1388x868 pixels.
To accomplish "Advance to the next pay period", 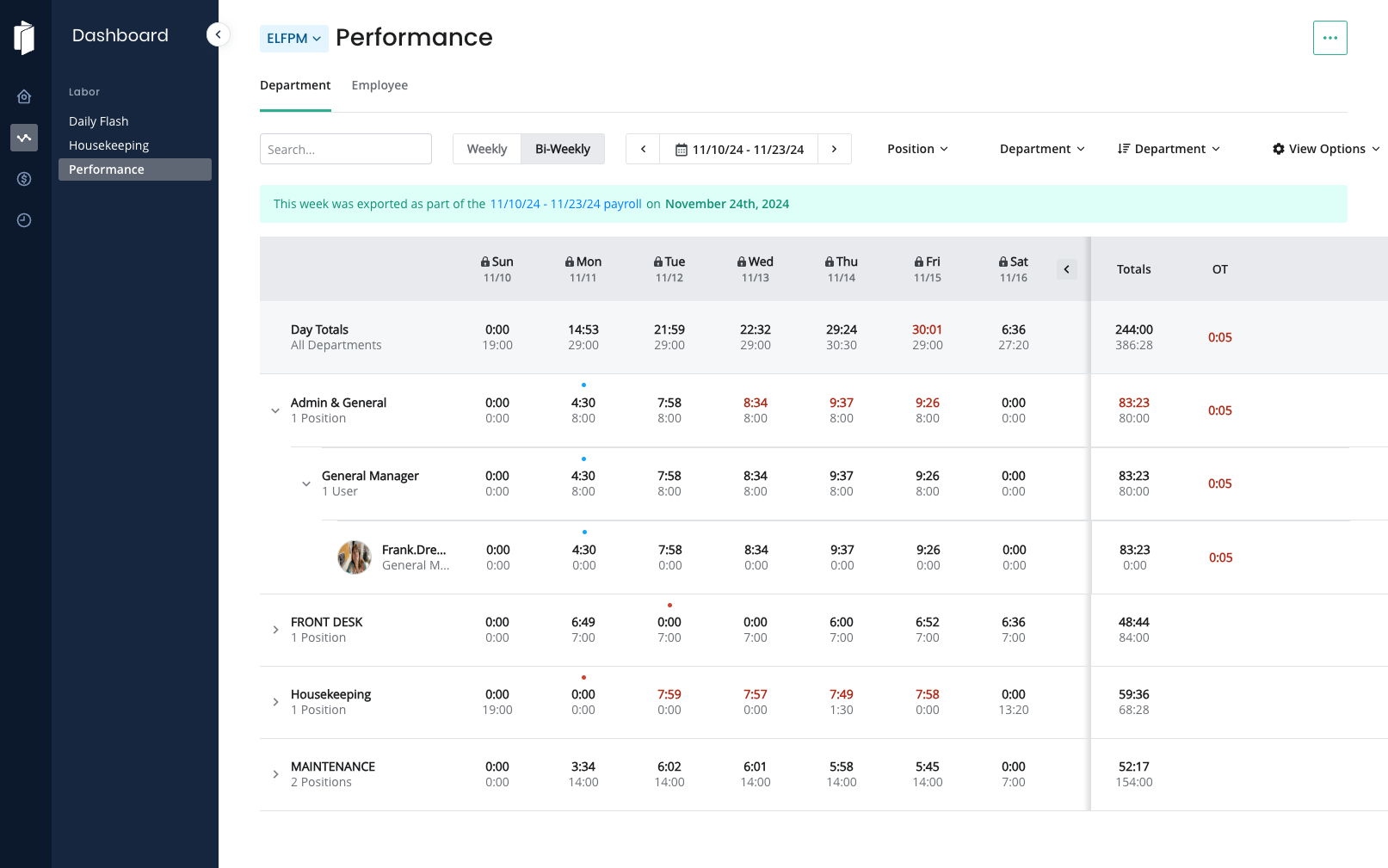I will point(834,149).
